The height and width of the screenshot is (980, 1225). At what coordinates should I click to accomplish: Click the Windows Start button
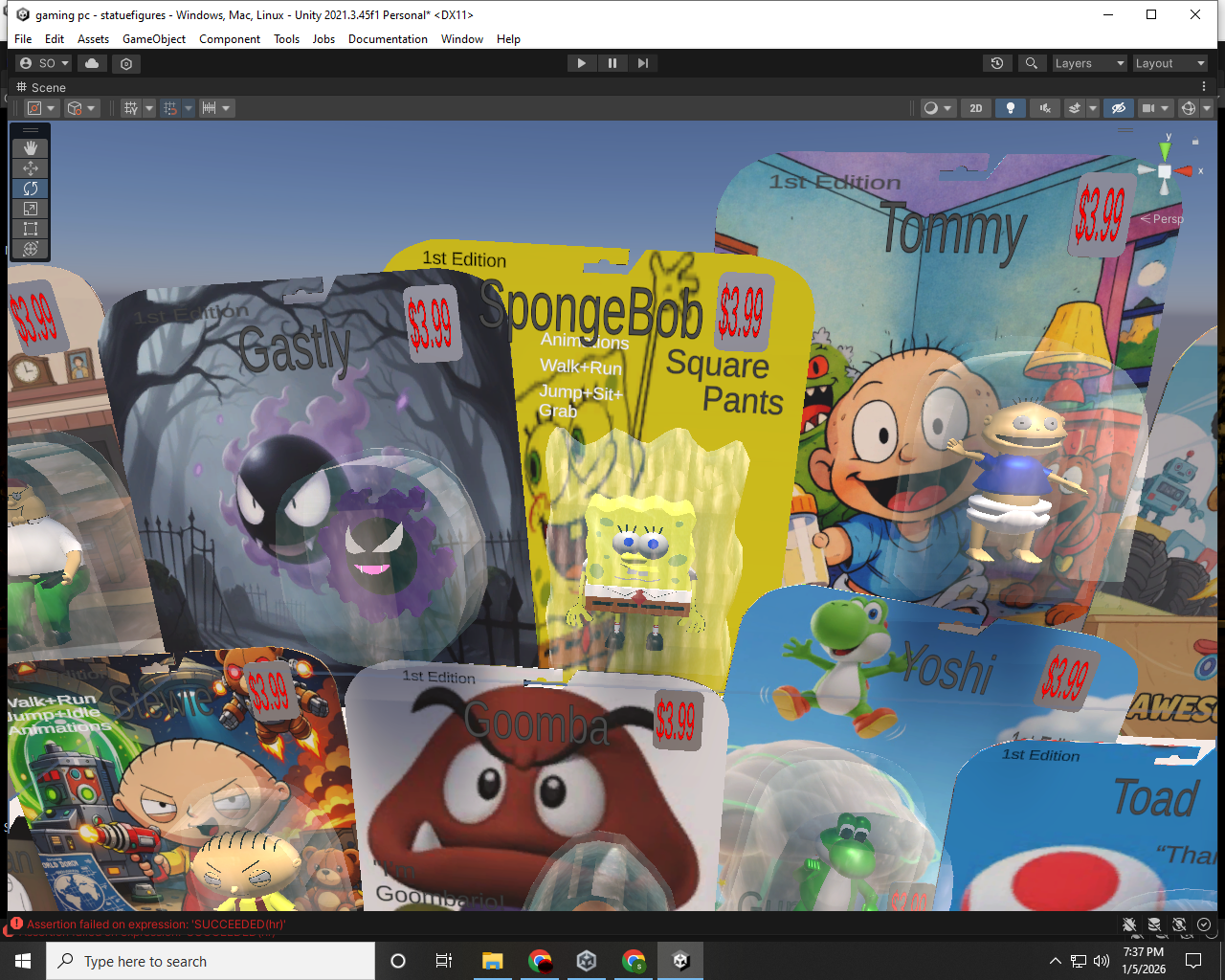click(x=23, y=961)
